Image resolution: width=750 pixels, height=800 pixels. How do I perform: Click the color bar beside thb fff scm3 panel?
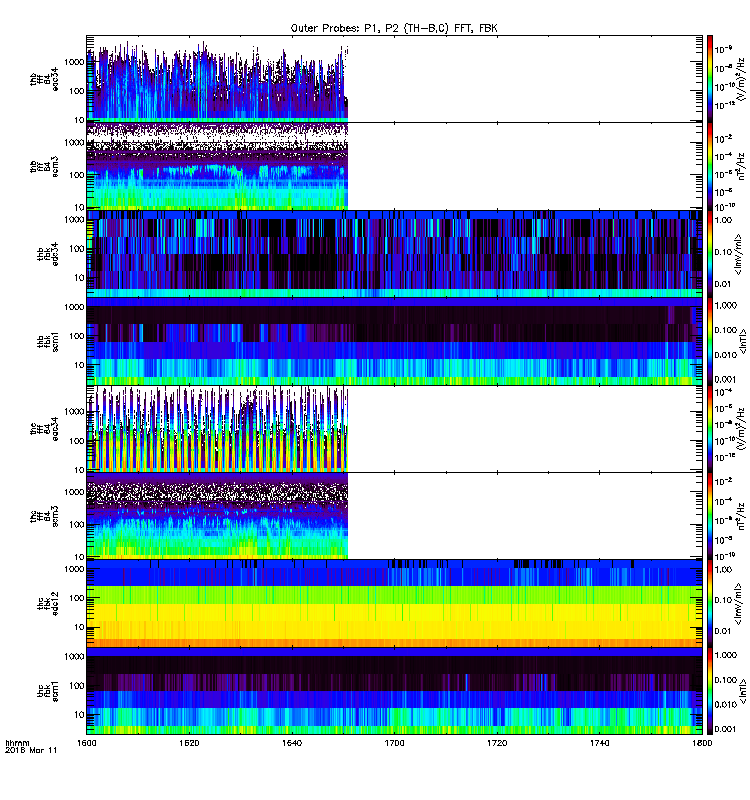click(710, 166)
